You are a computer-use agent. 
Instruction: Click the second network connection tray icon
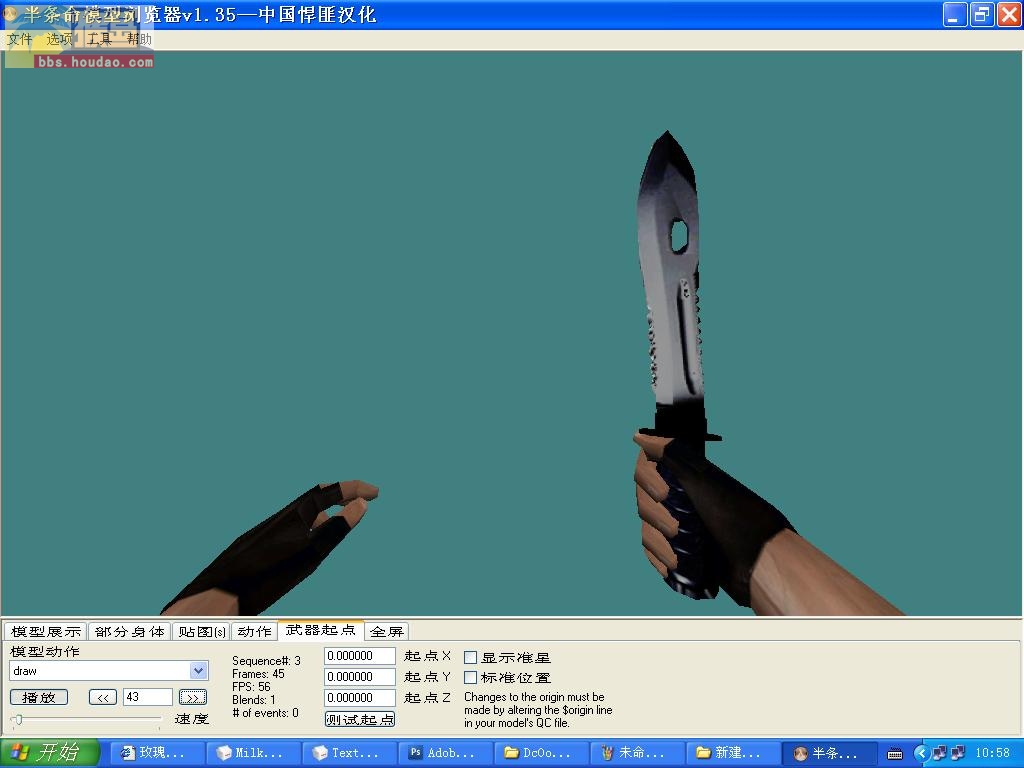coord(958,753)
